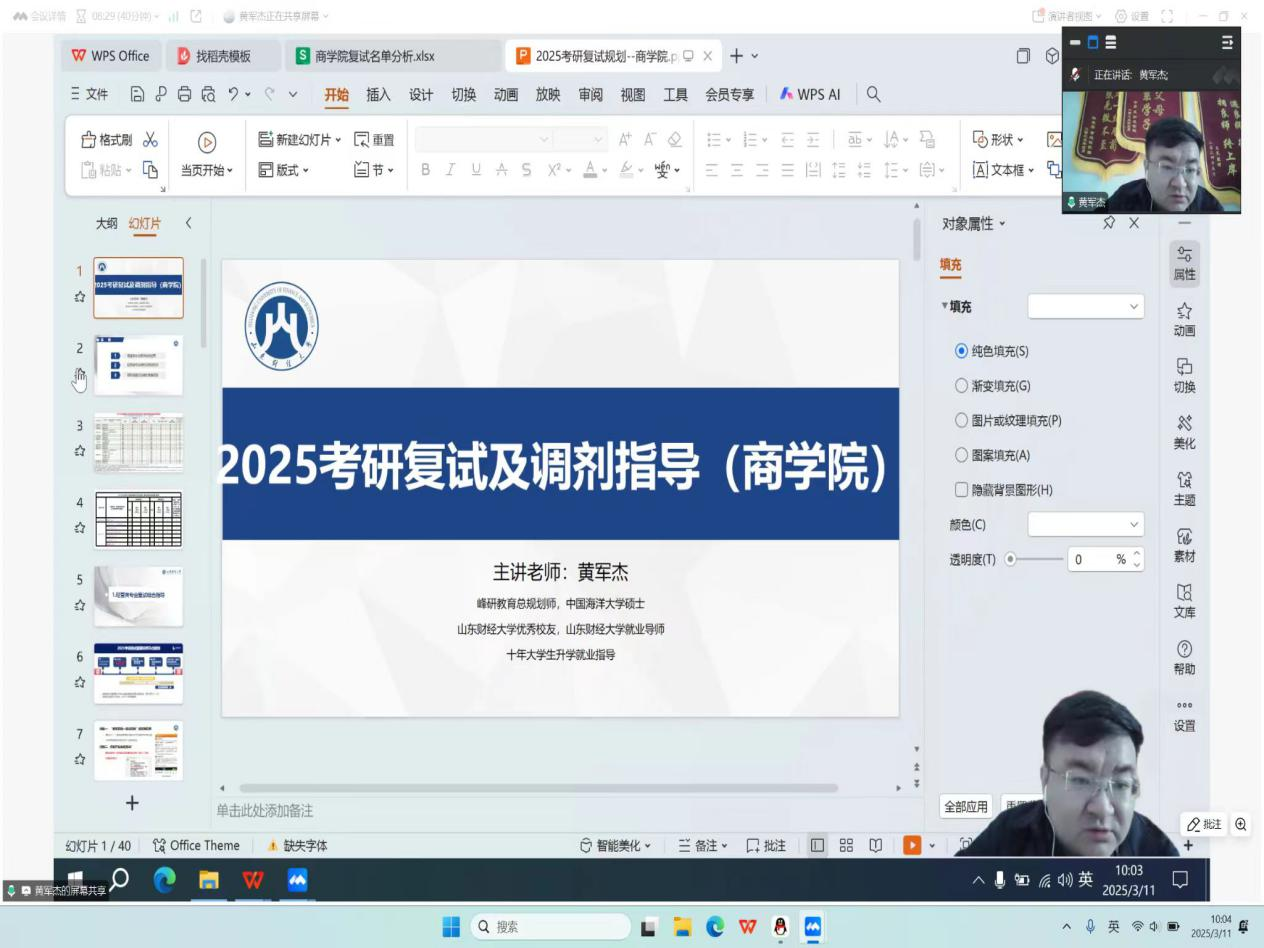Switch to 设计 ribbon tab
1264x948 pixels.
click(421, 94)
